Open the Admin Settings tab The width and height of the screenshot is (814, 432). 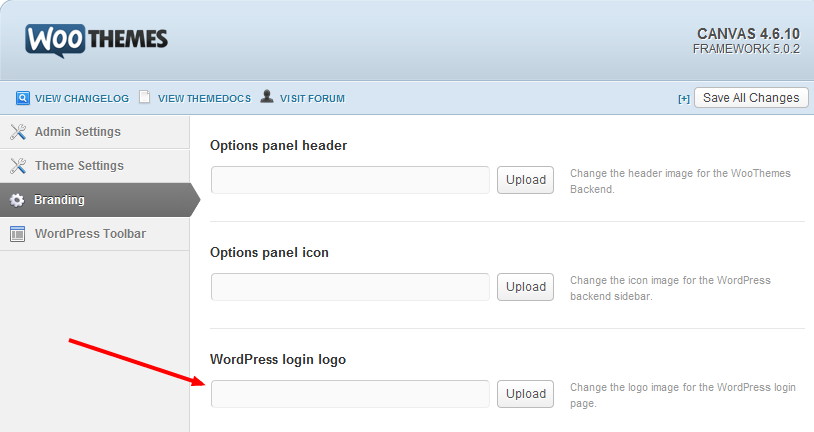[78, 132]
